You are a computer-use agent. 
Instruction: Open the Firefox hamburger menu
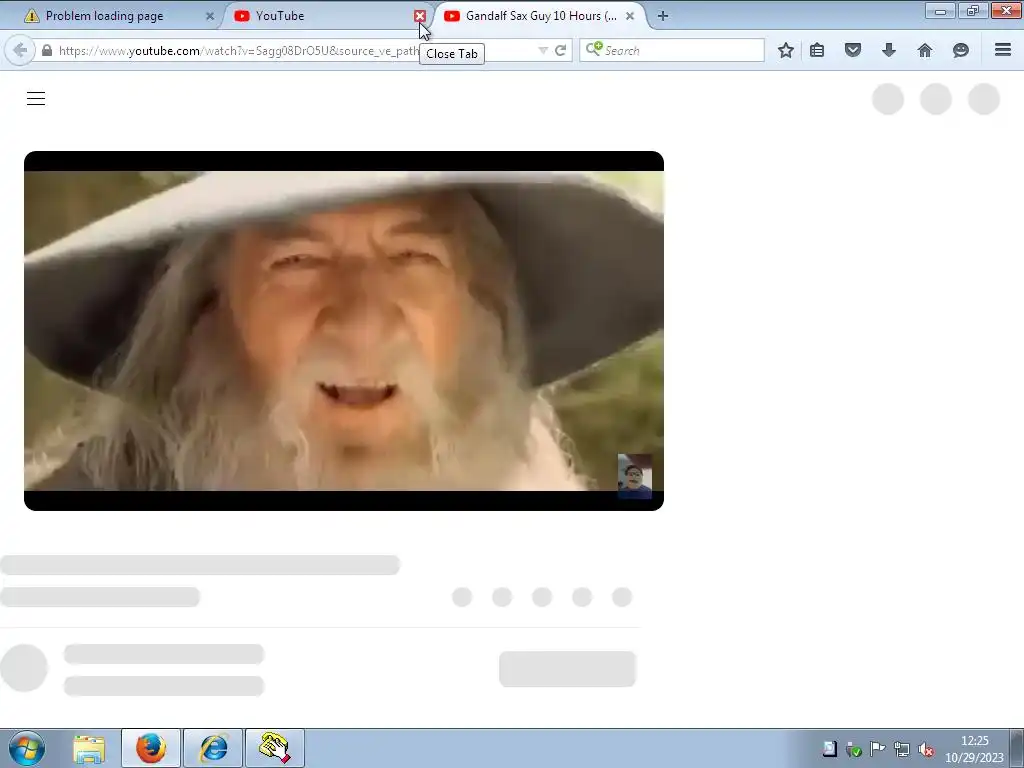tap(1003, 50)
